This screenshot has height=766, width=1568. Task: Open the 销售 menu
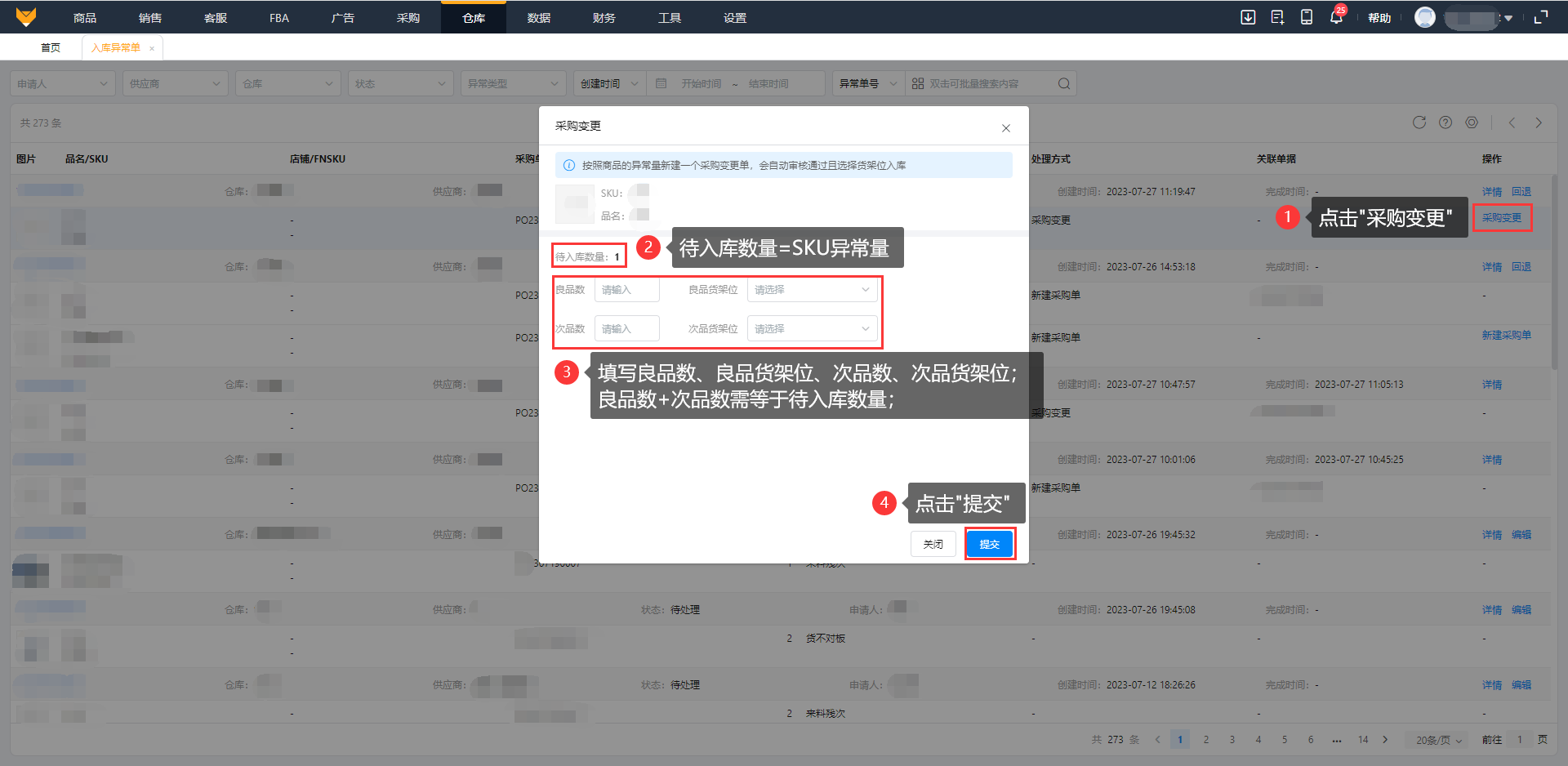click(x=150, y=17)
